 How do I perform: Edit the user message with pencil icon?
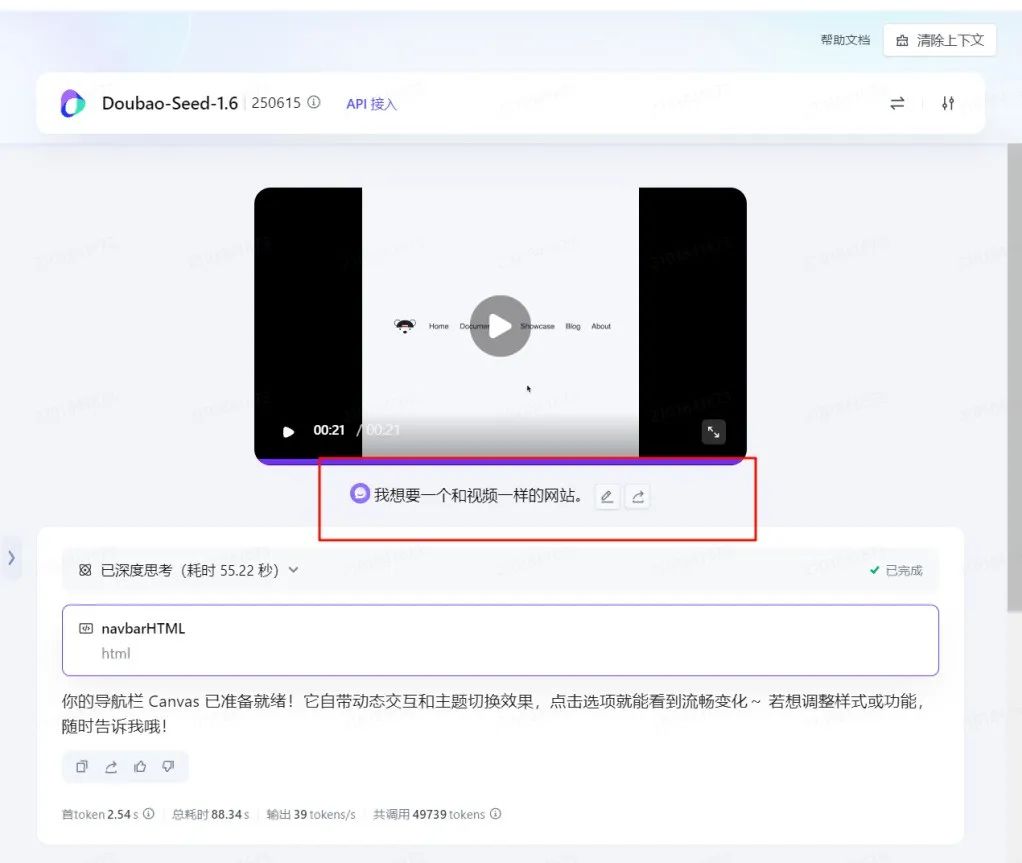tap(607, 497)
